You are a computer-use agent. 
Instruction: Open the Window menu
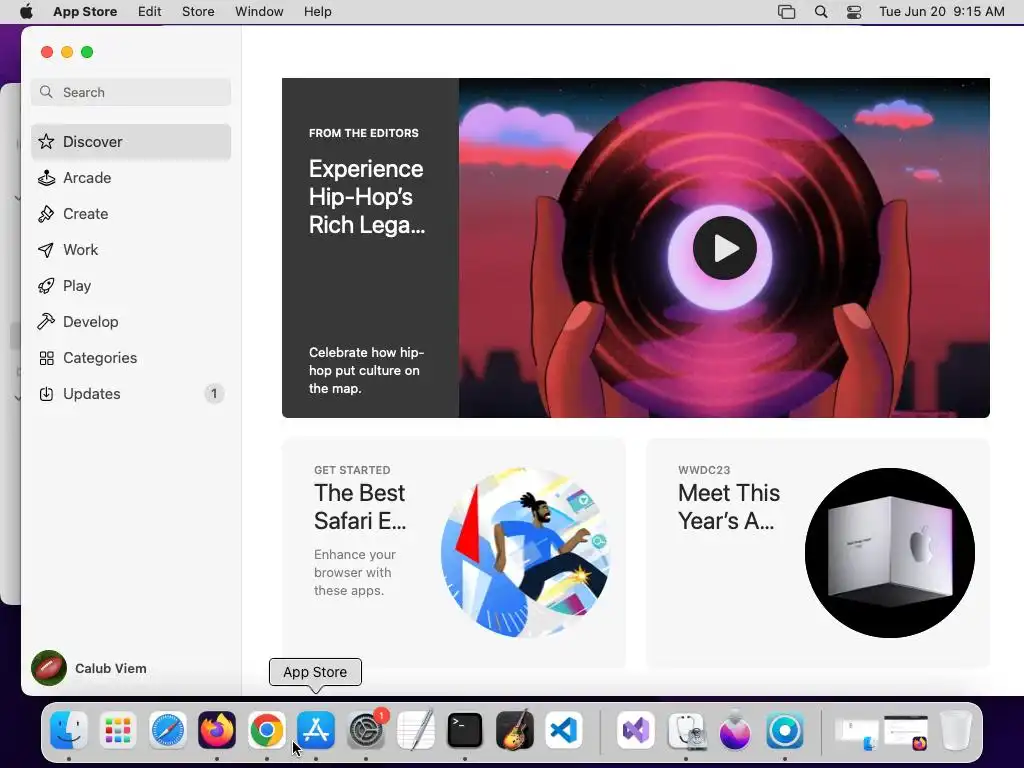(x=259, y=12)
